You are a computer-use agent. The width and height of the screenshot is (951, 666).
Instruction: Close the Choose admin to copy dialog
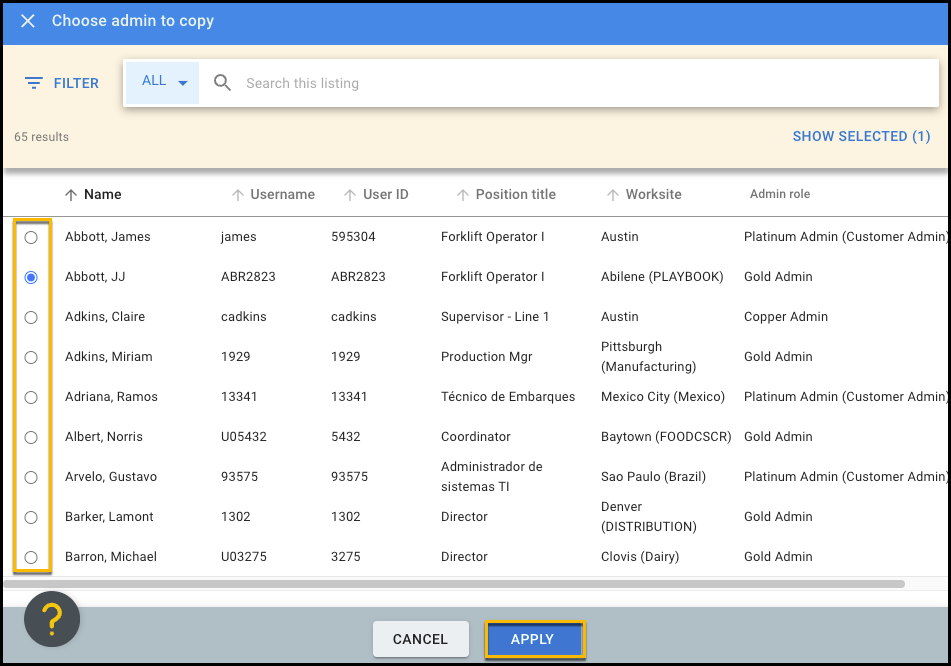27,21
